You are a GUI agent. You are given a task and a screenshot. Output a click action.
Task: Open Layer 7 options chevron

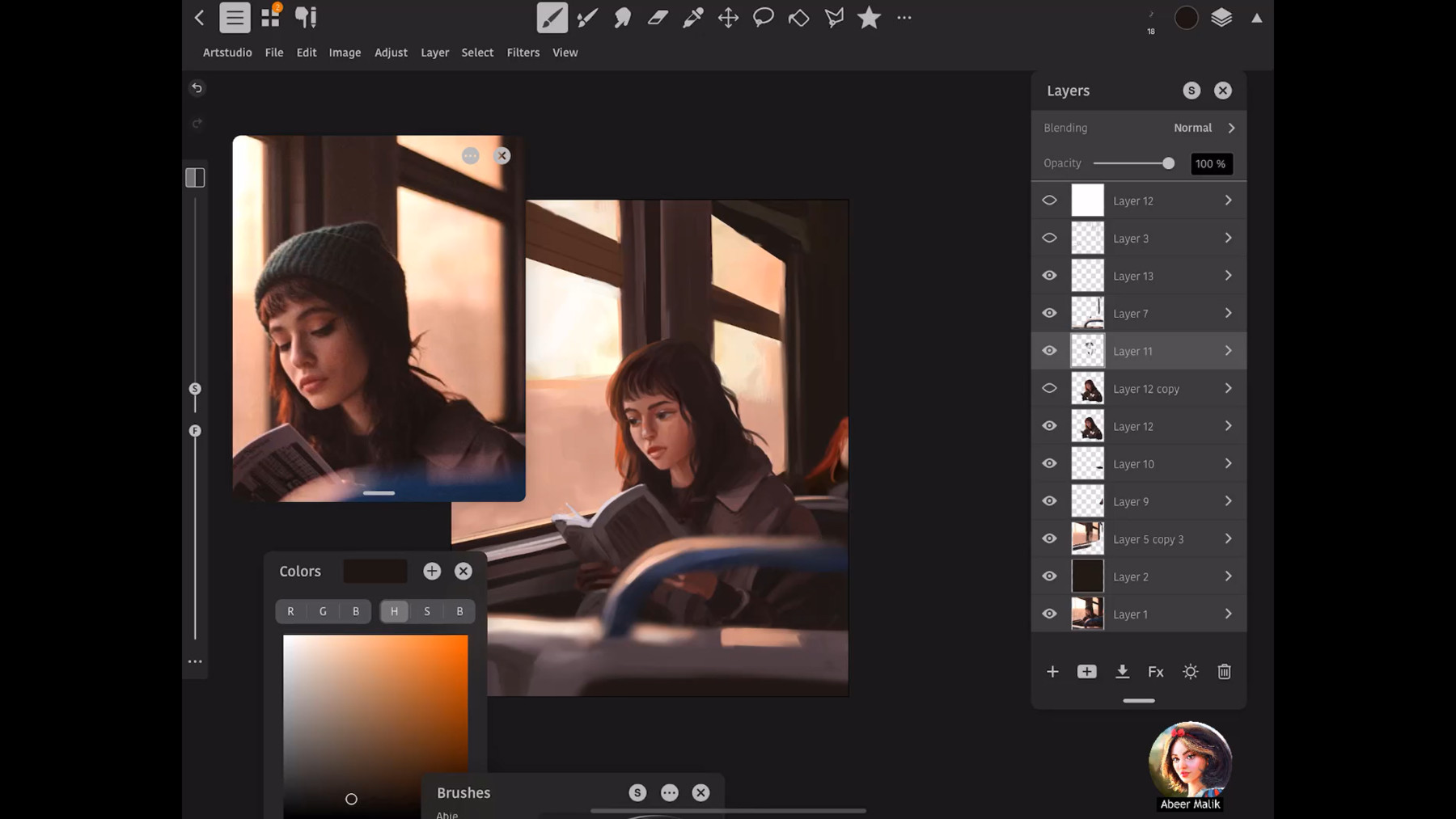click(x=1228, y=314)
